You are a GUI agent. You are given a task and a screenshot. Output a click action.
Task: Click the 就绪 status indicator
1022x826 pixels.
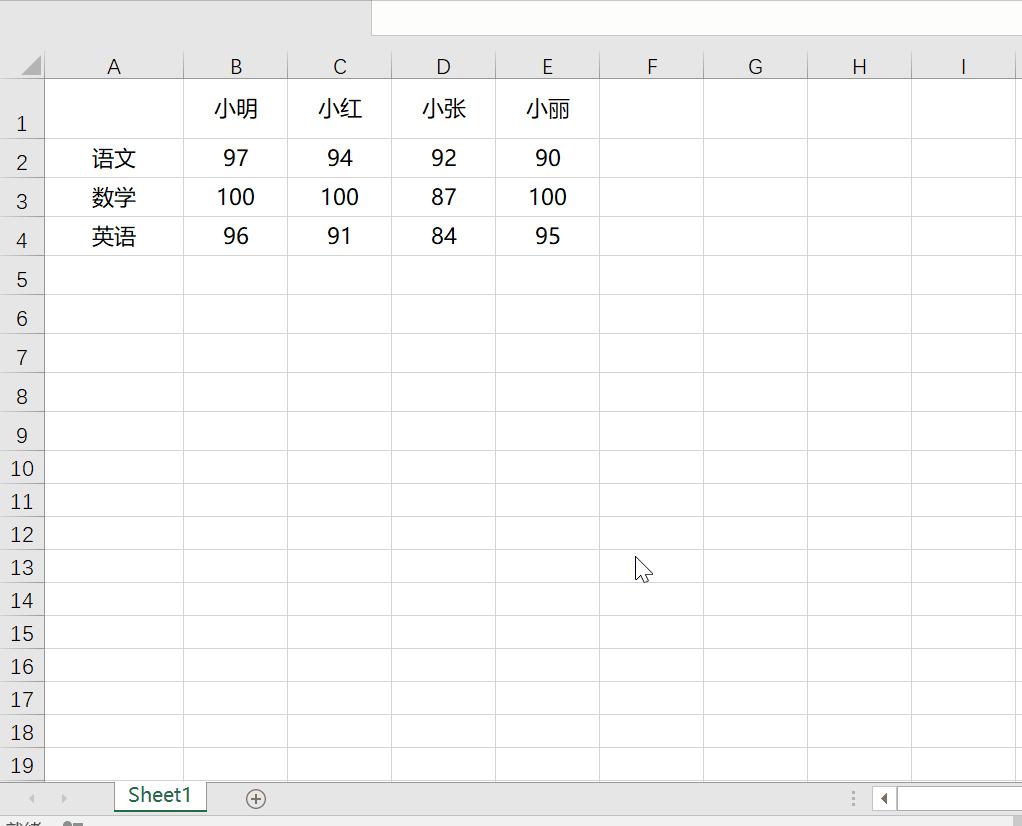tap(20, 820)
